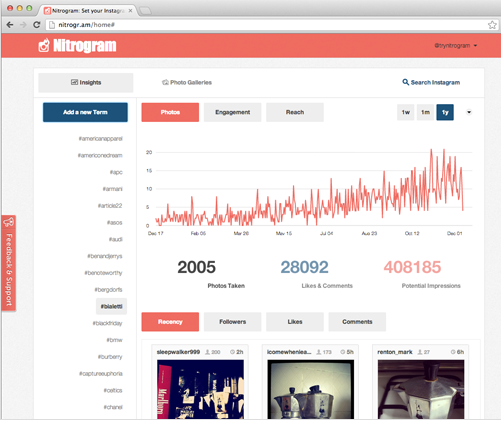Select the Photos metric tab
The image size is (501, 421).
point(170,112)
